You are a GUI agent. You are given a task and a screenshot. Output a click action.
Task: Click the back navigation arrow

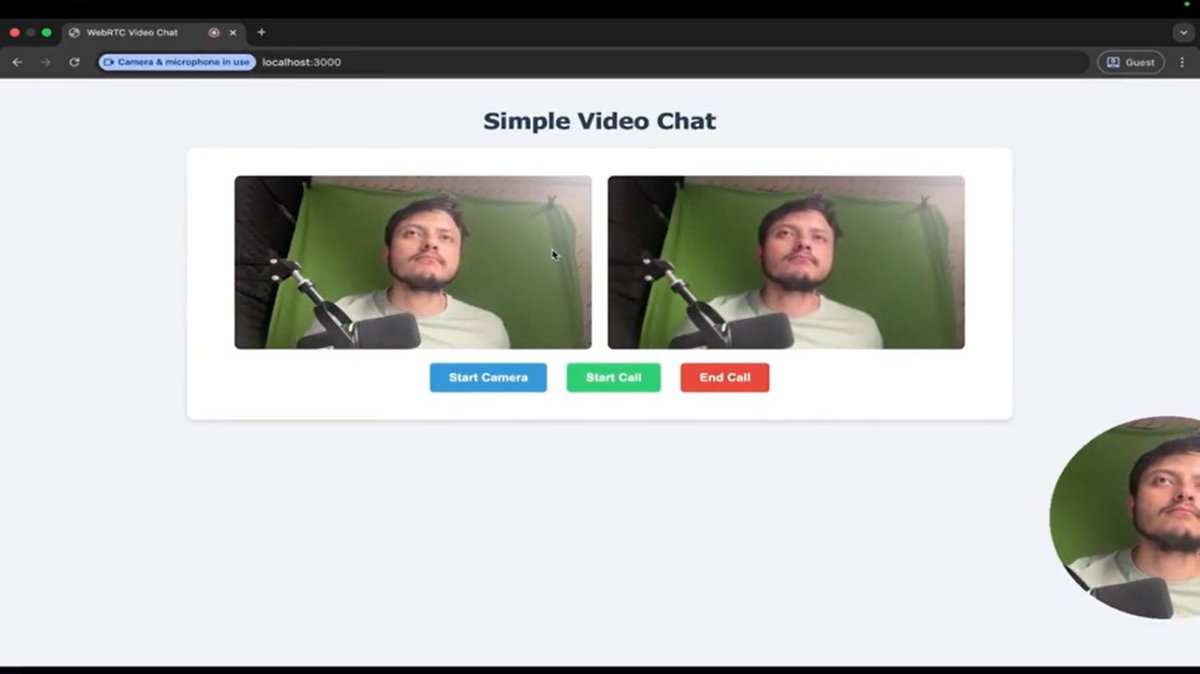tap(17, 62)
